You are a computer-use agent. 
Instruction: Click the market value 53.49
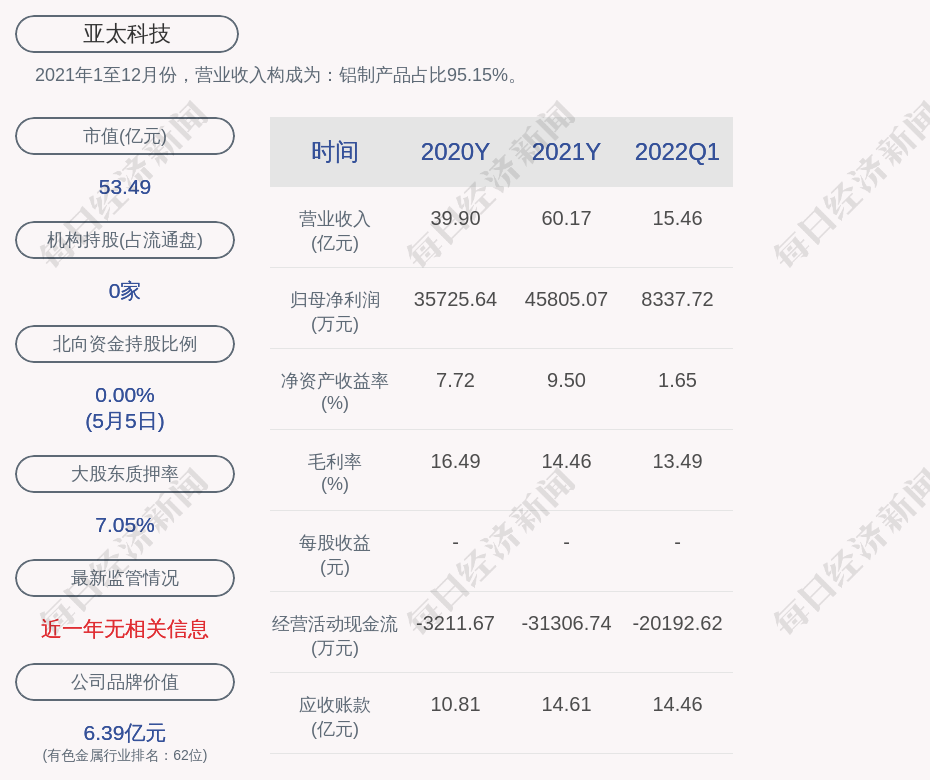[x=125, y=187]
